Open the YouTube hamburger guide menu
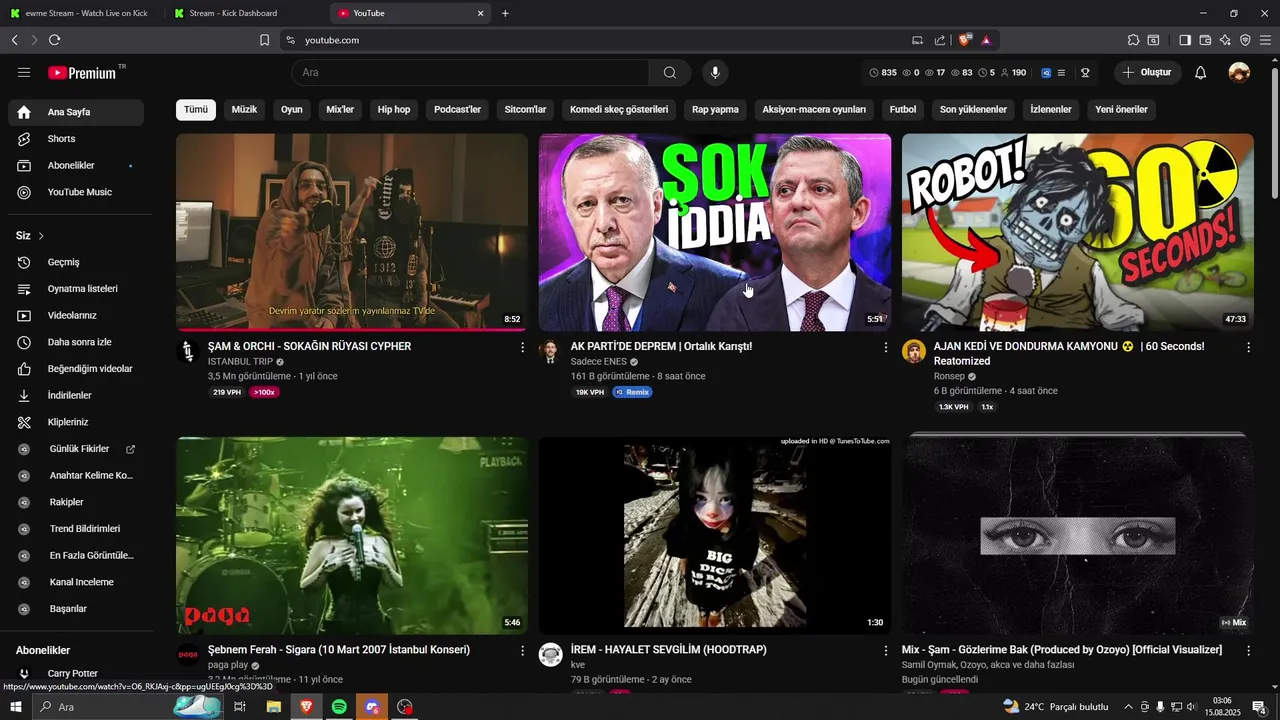The height and width of the screenshot is (720, 1280). (24, 72)
